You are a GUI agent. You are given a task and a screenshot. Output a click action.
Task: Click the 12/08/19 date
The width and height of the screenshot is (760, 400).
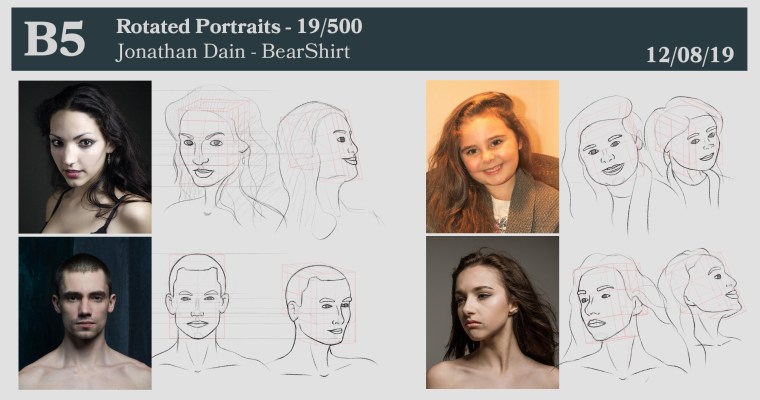pos(690,54)
